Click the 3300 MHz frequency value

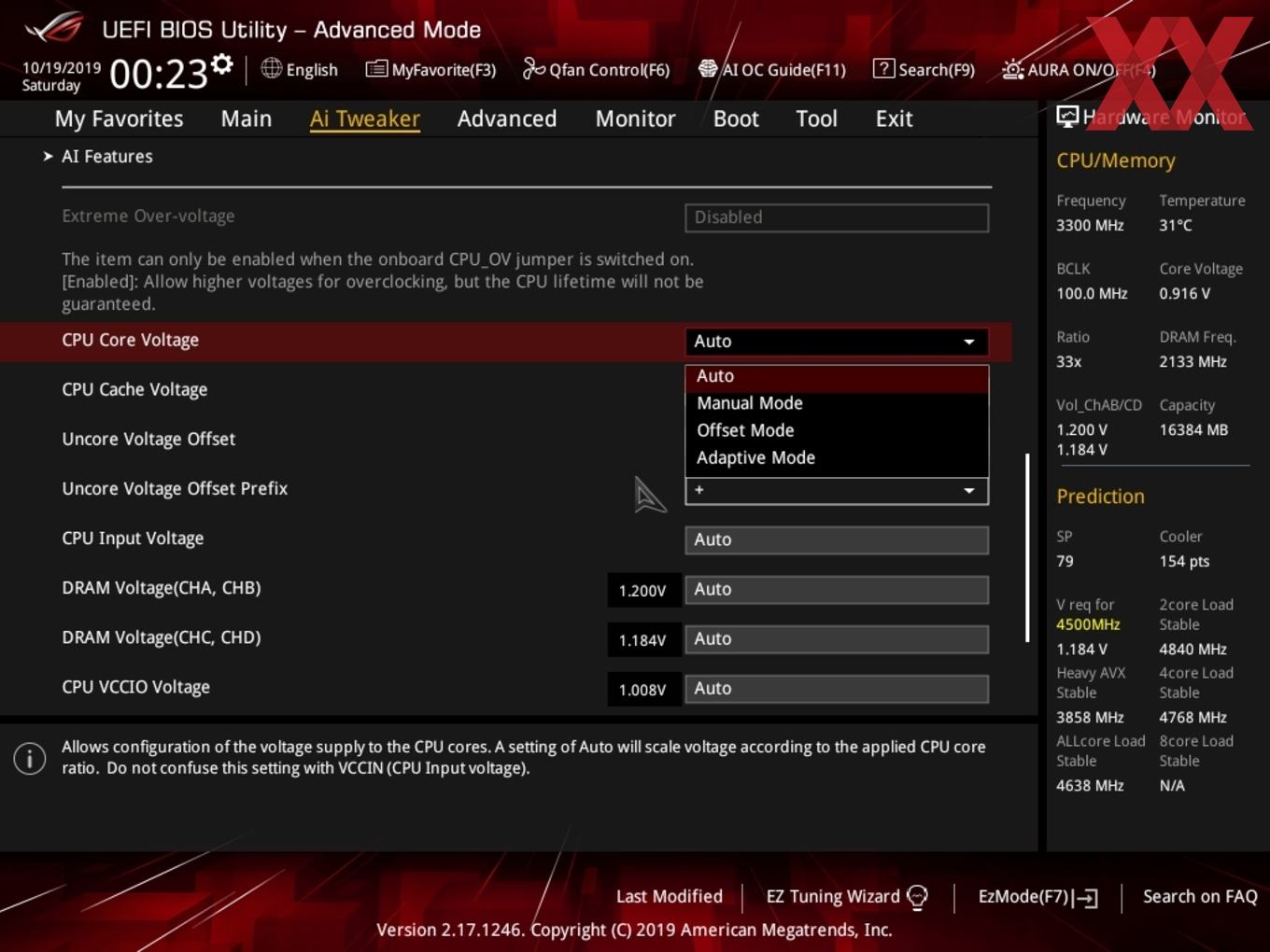coord(1090,225)
